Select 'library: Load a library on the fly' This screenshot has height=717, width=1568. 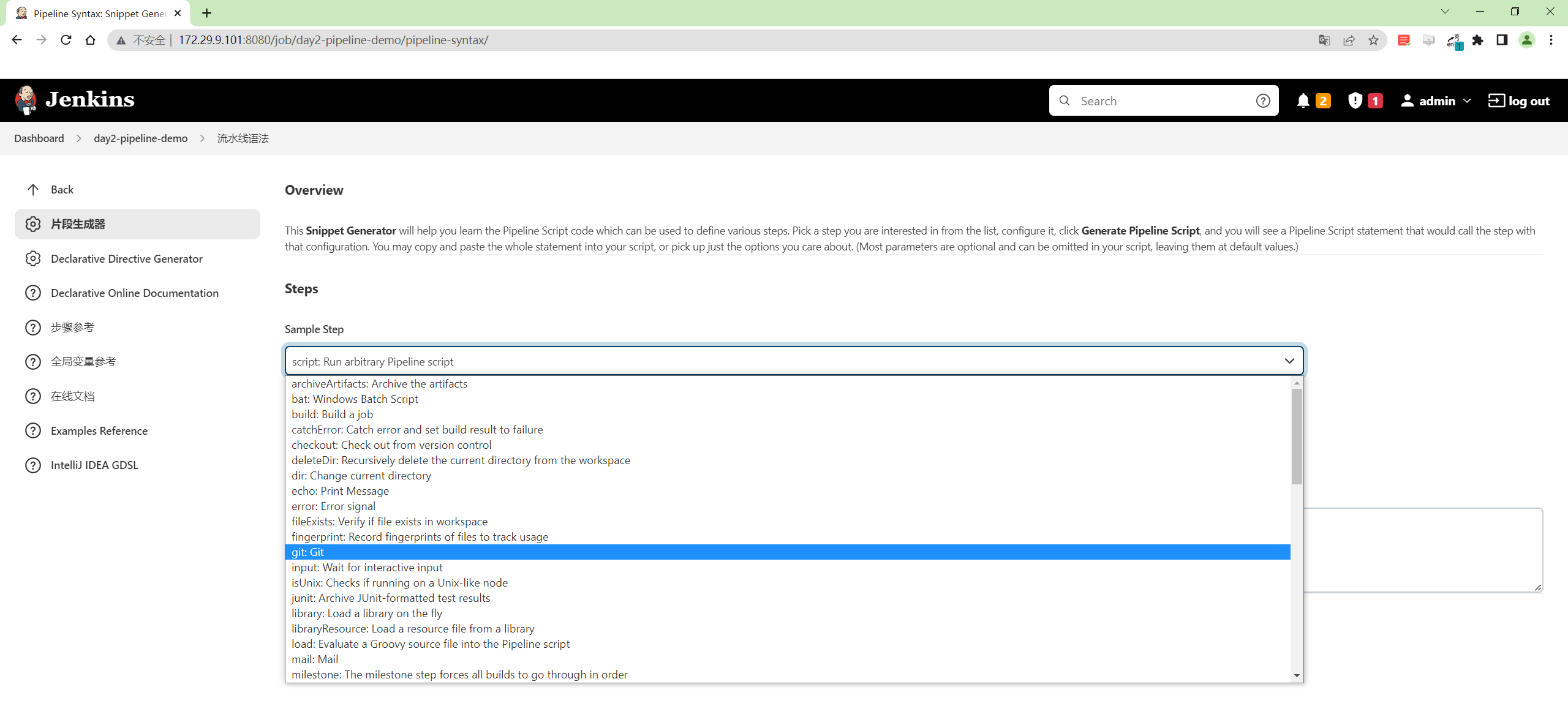click(x=788, y=614)
